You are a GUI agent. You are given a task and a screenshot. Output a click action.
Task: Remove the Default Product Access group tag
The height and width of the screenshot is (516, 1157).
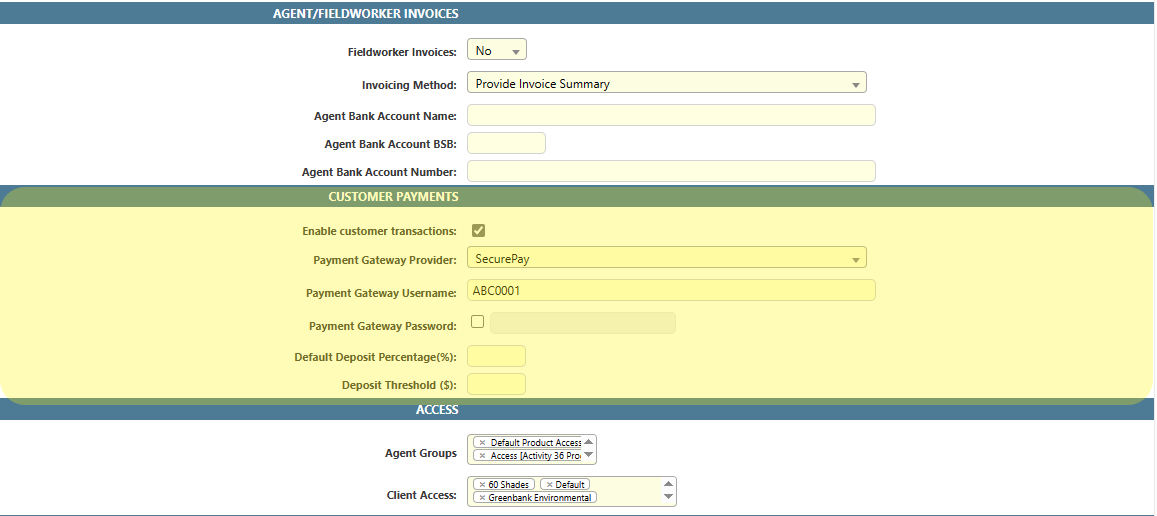pos(482,443)
